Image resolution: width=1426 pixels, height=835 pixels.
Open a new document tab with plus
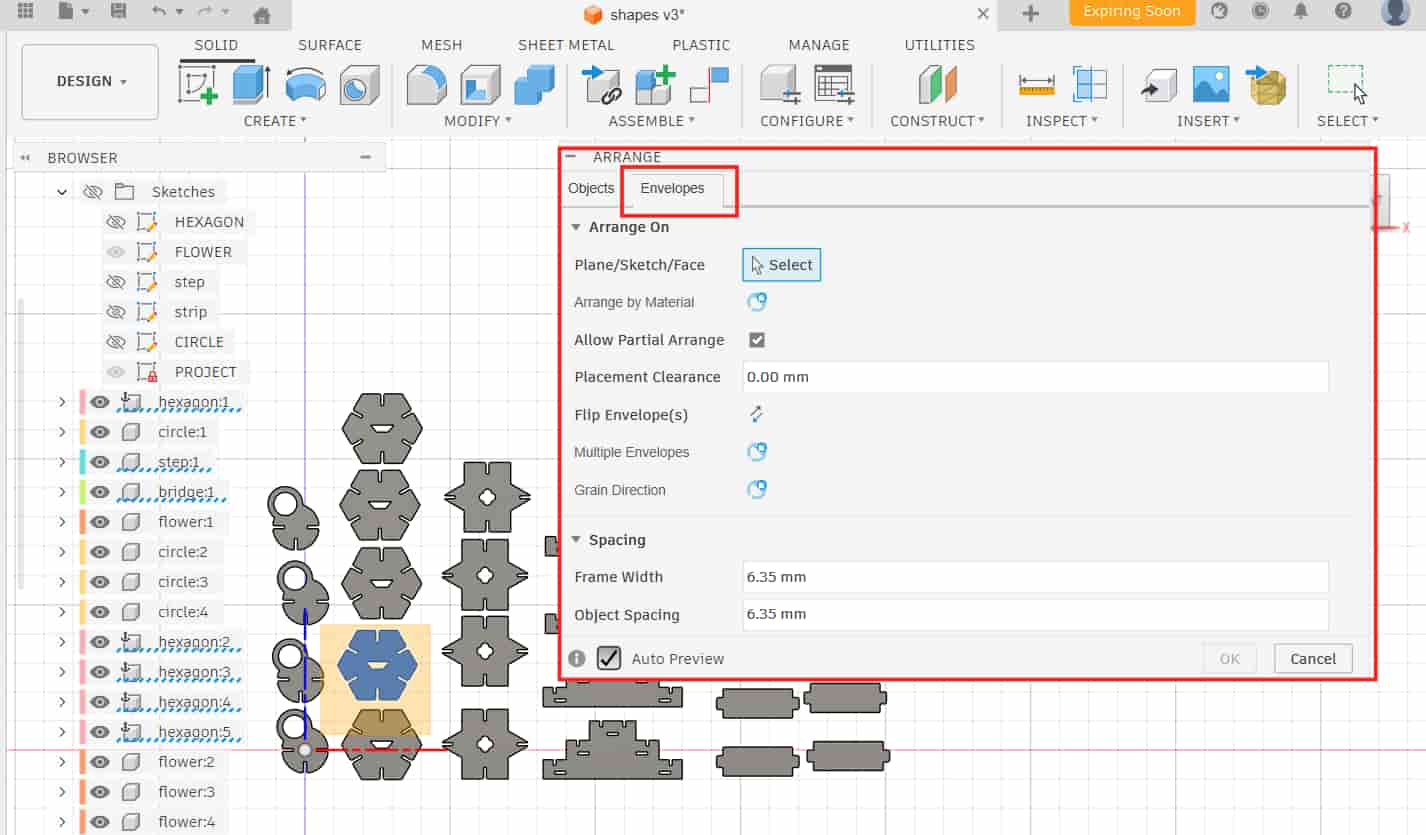pos(1030,13)
